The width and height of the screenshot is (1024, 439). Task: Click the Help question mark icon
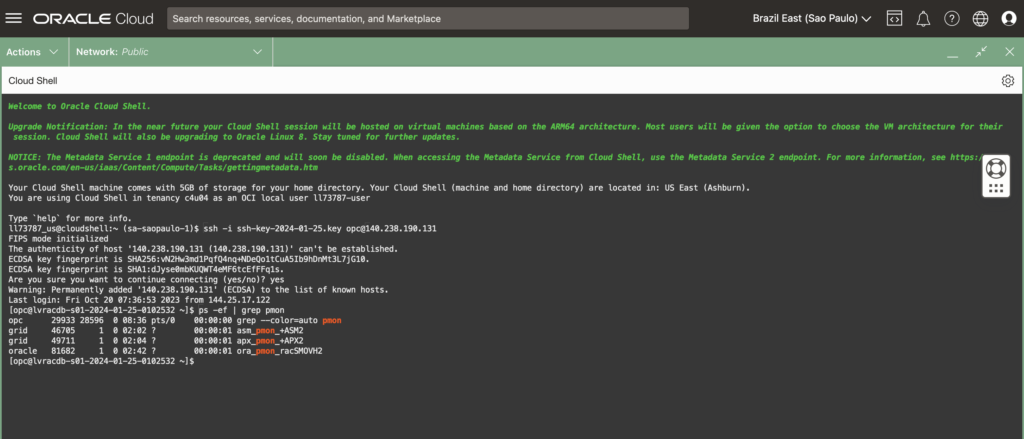point(951,18)
